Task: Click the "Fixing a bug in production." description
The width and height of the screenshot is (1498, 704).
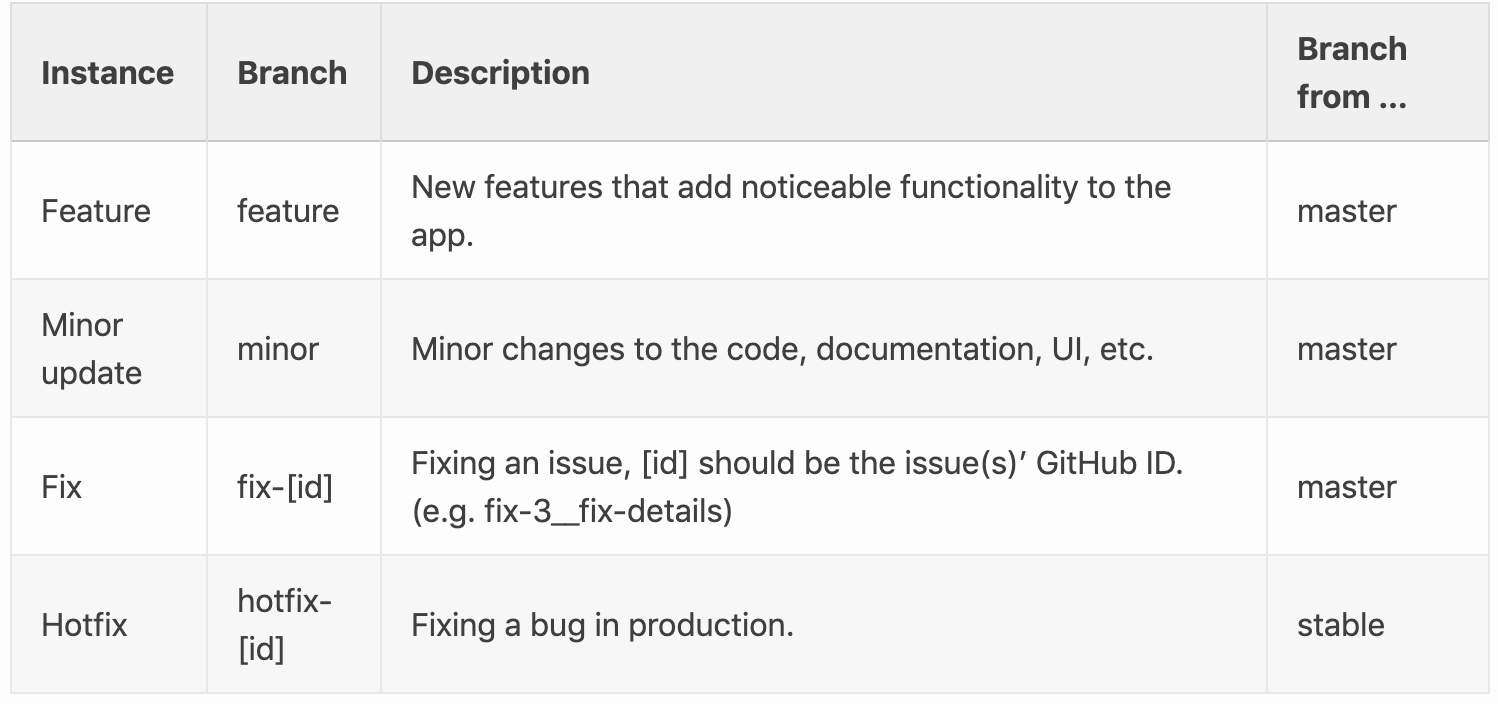Action: pos(602,625)
